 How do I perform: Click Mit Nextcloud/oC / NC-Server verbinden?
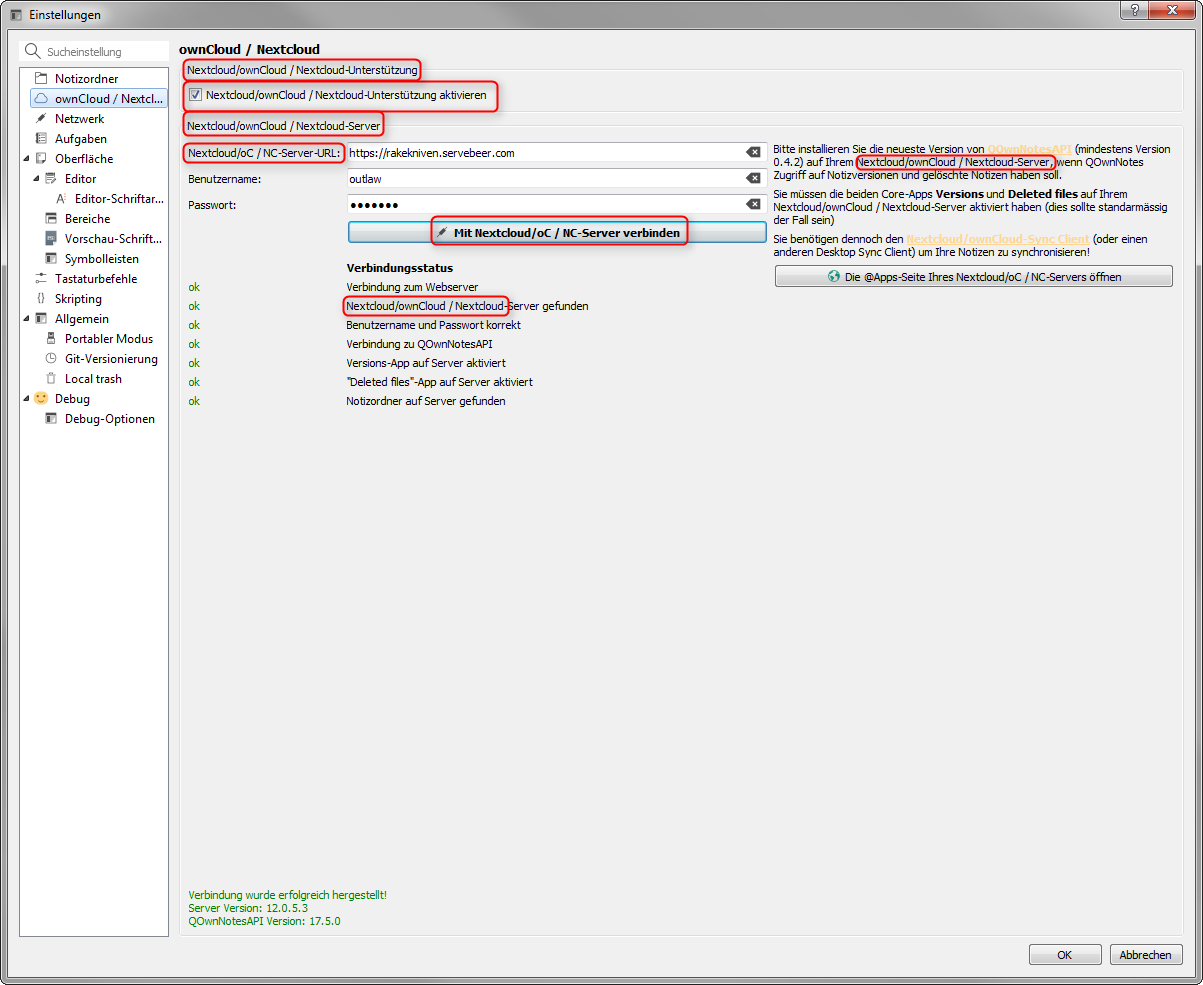(x=557, y=232)
